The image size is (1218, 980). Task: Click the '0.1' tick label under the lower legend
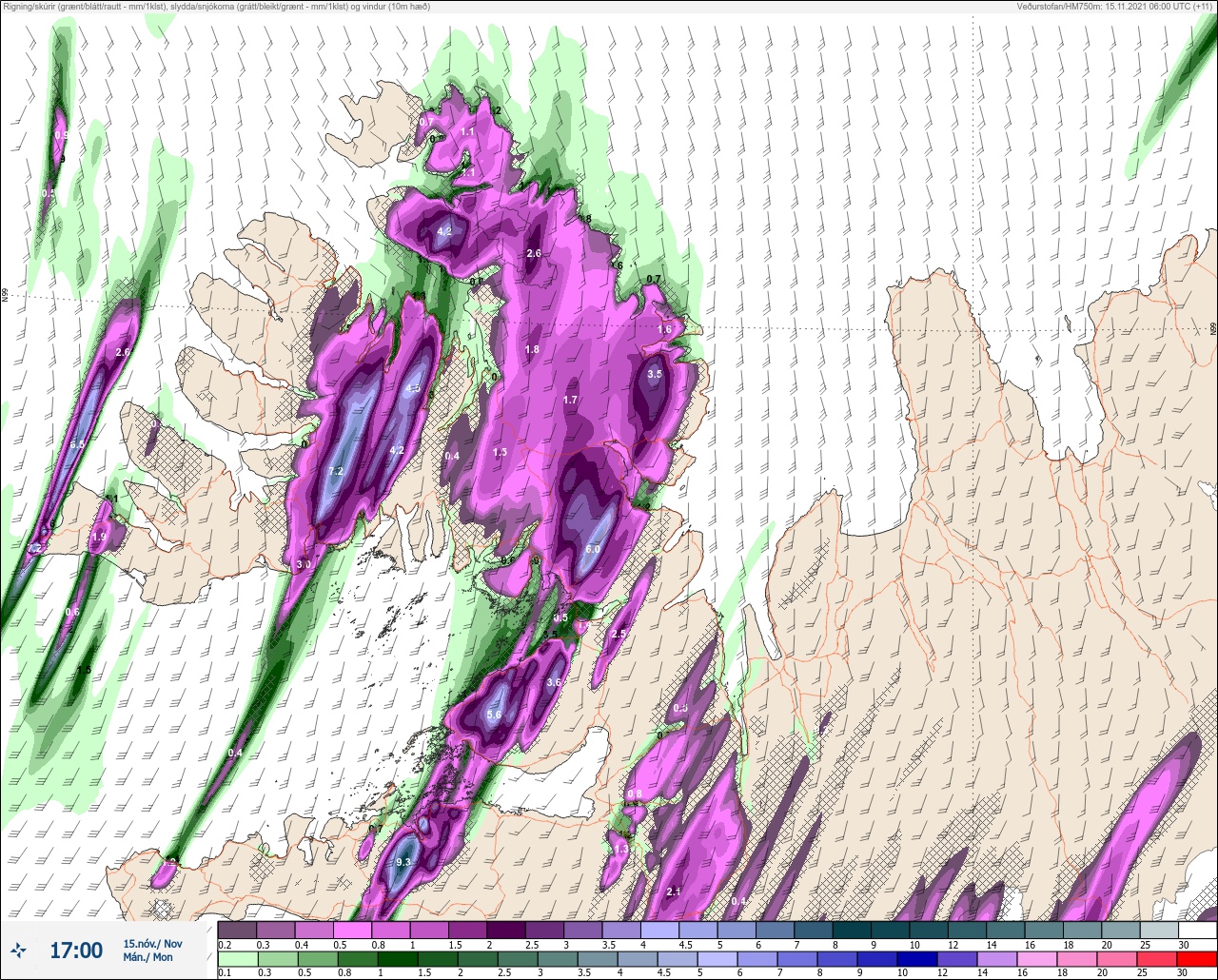[224, 972]
